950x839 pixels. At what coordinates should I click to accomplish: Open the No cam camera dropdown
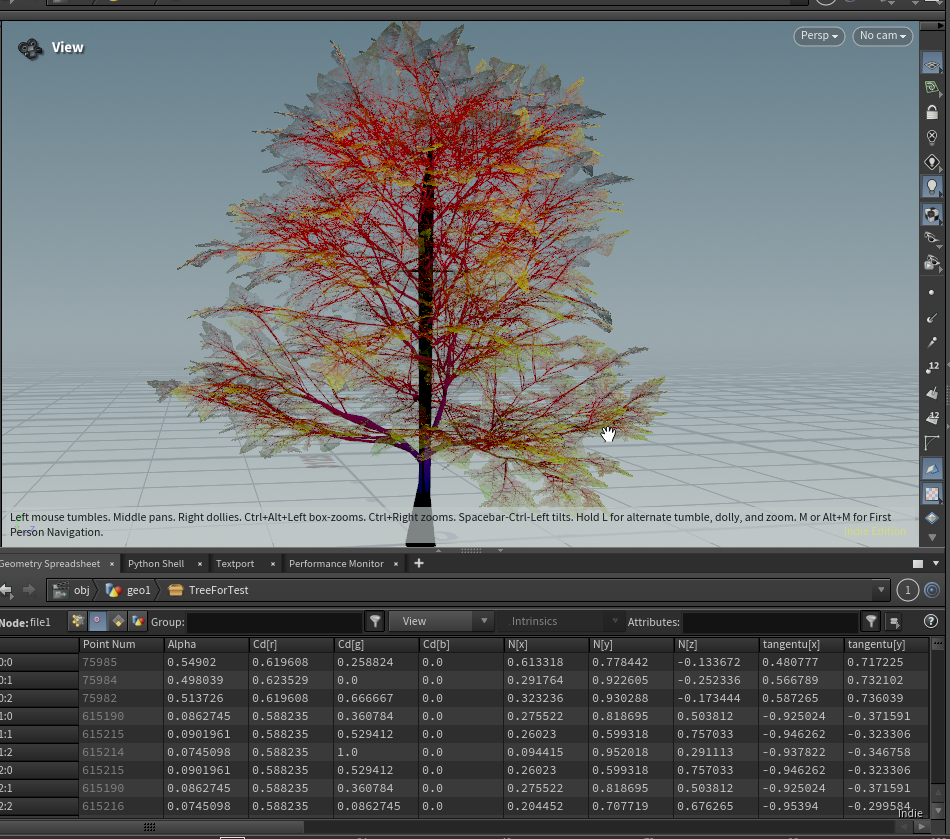(x=882, y=36)
